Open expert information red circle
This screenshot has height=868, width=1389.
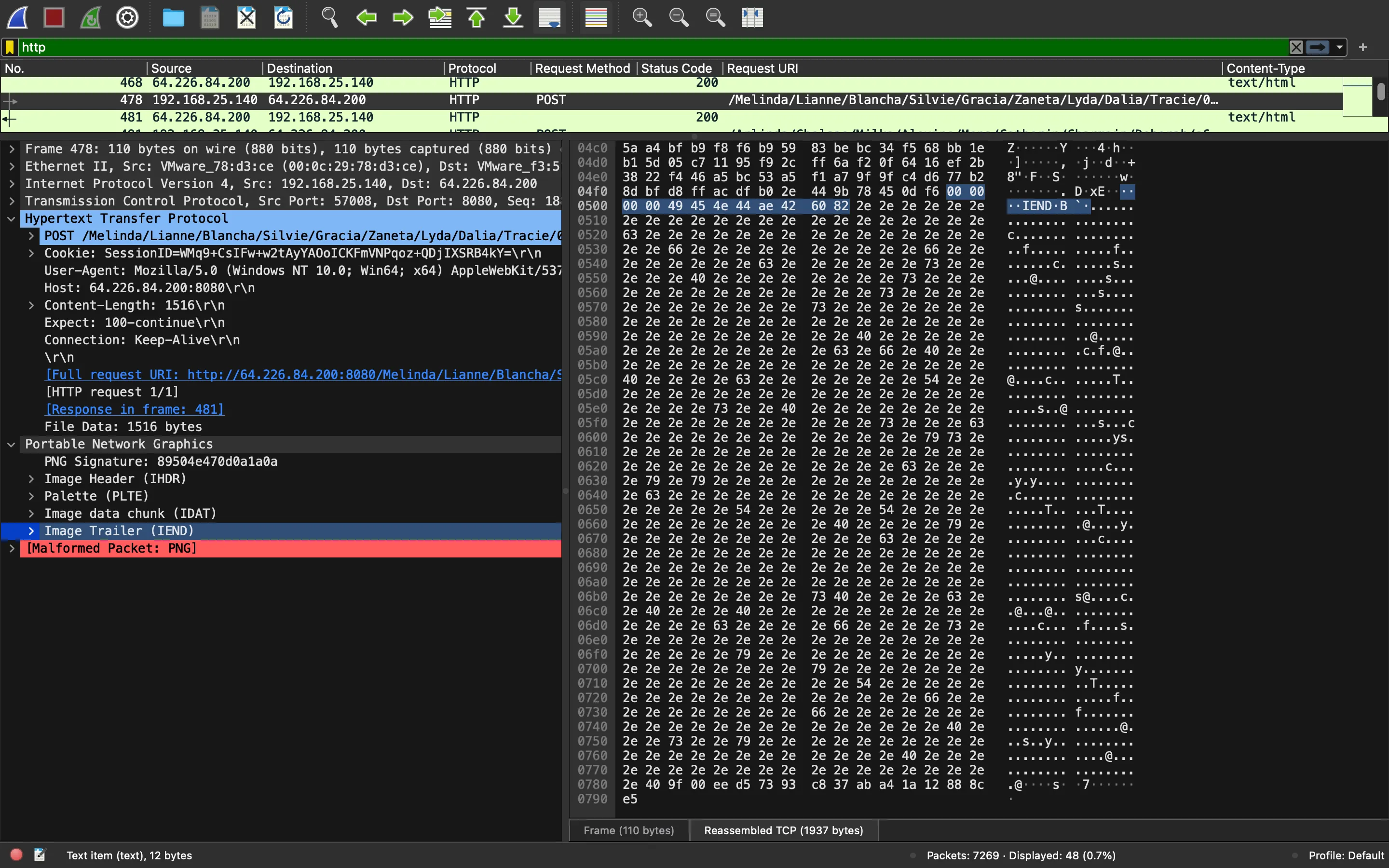(x=16, y=855)
